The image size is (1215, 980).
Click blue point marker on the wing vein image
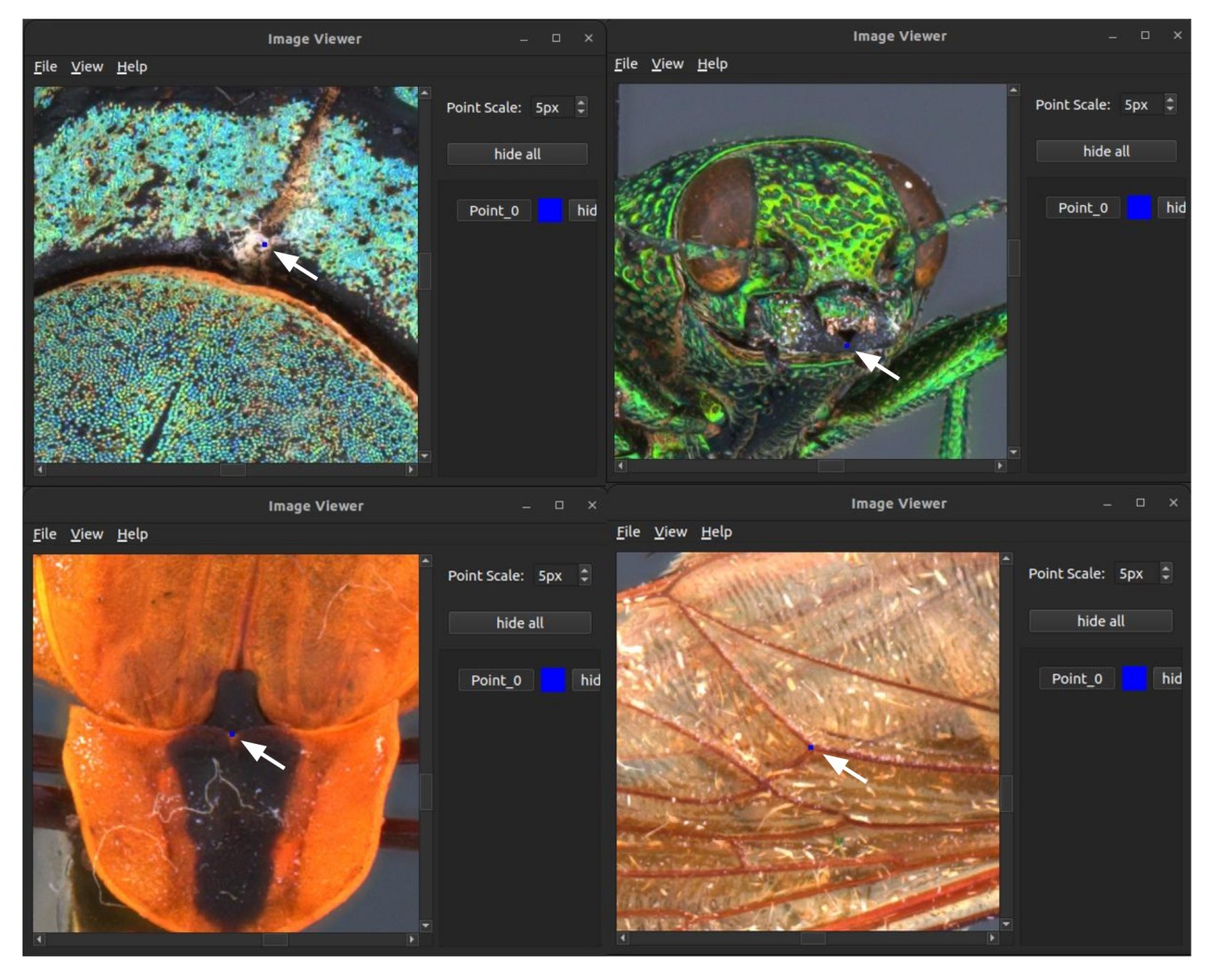tap(810, 747)
